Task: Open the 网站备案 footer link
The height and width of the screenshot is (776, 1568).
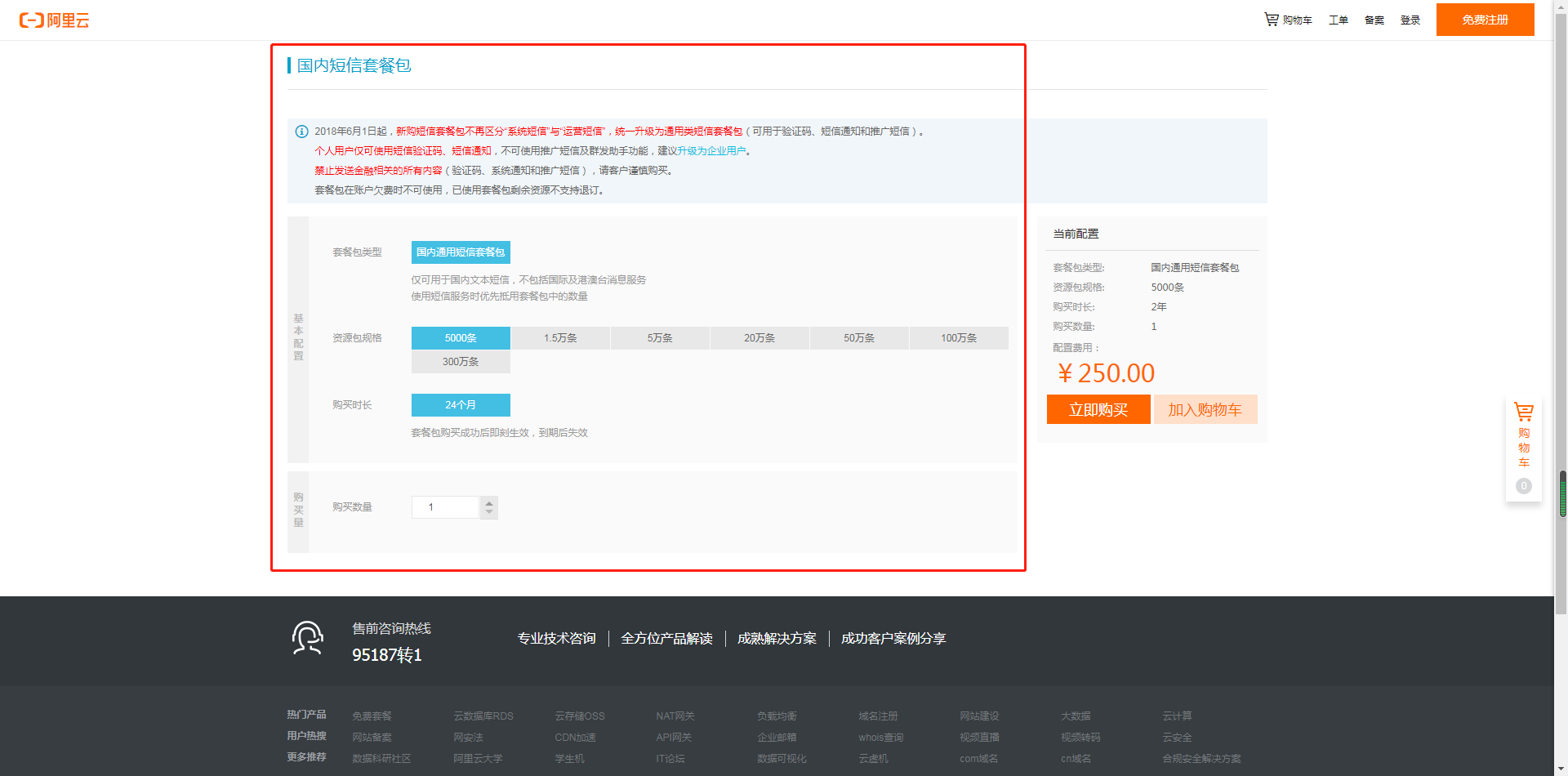Action: (x=372, y=738)
